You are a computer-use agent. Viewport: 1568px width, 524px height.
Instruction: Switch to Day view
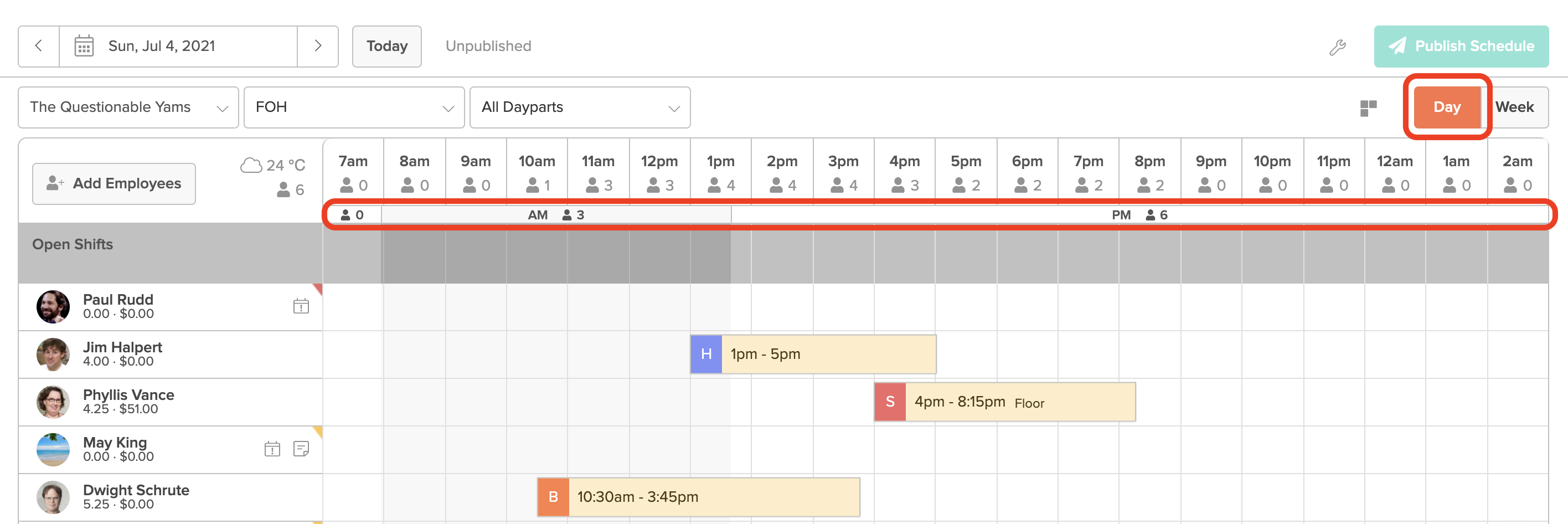click(x=1447, y=107)
